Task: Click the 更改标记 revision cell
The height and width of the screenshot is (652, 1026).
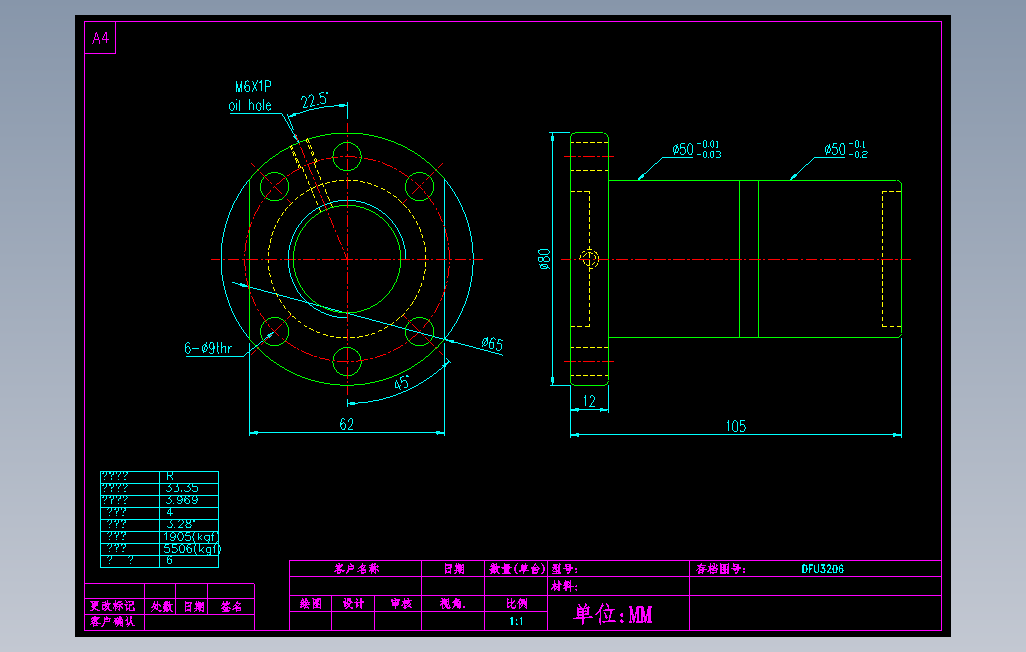Action: pyautogui.click(x=113, y=606)
